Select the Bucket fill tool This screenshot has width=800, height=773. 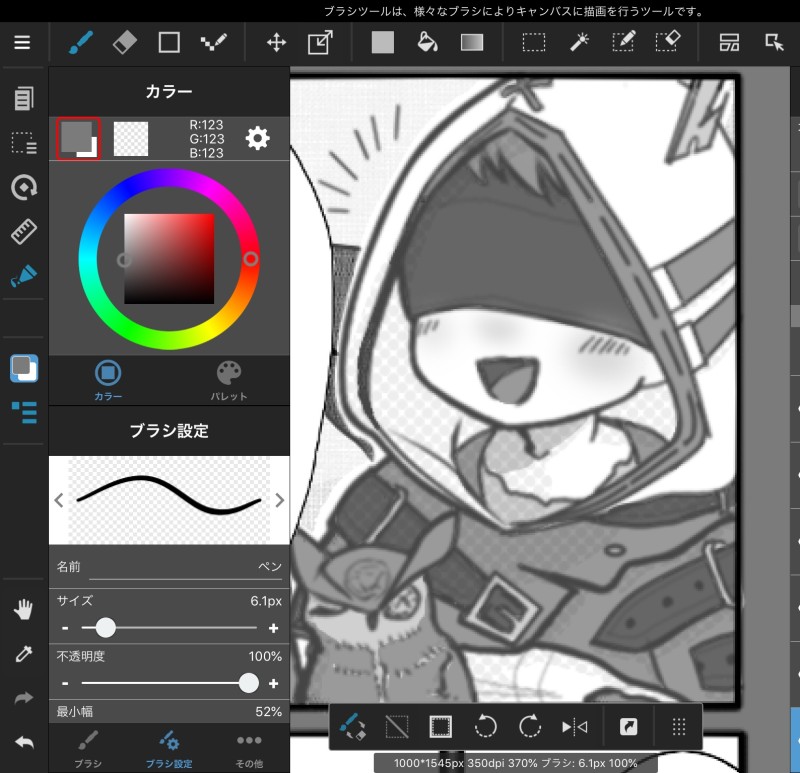(427, 42)
